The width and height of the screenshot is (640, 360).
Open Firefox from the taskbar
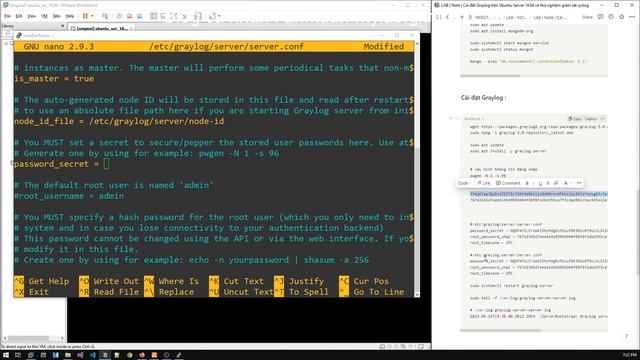pos(142,355)
